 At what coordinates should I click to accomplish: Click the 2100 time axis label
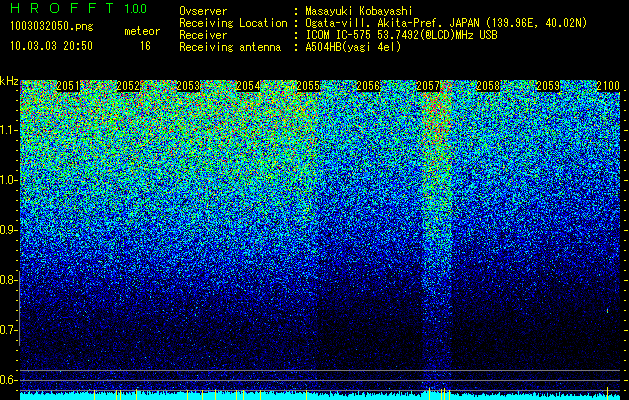[x=608, y=86]
